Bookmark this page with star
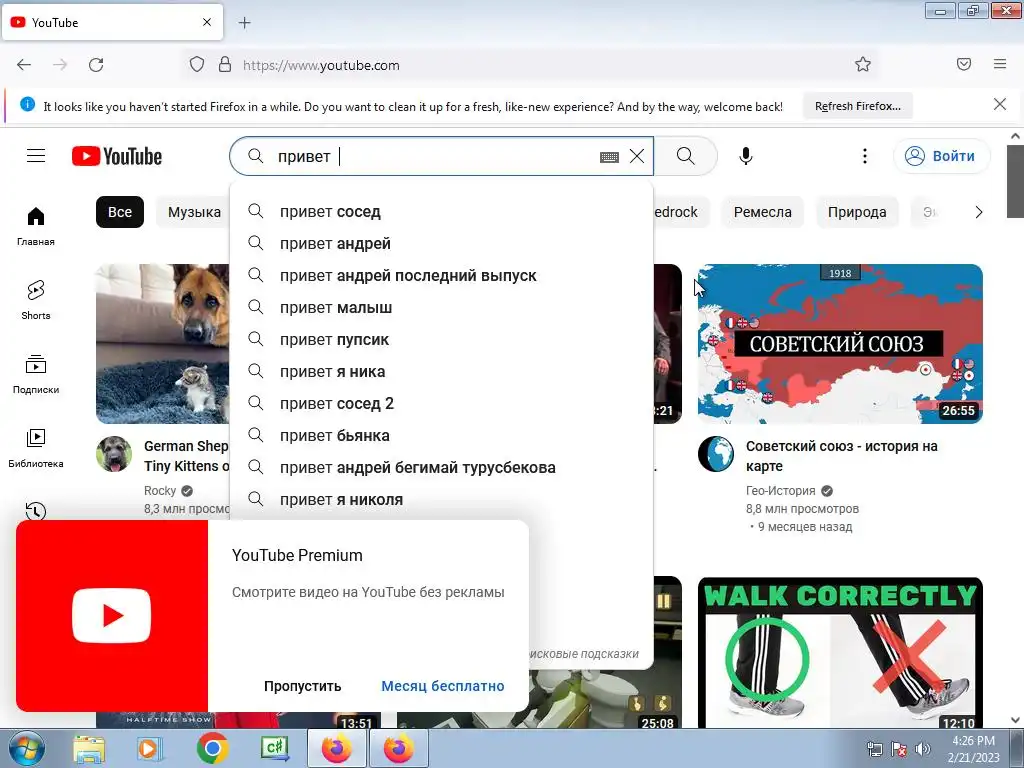The width and height of the screenshot is (1024, 768). 863,64
